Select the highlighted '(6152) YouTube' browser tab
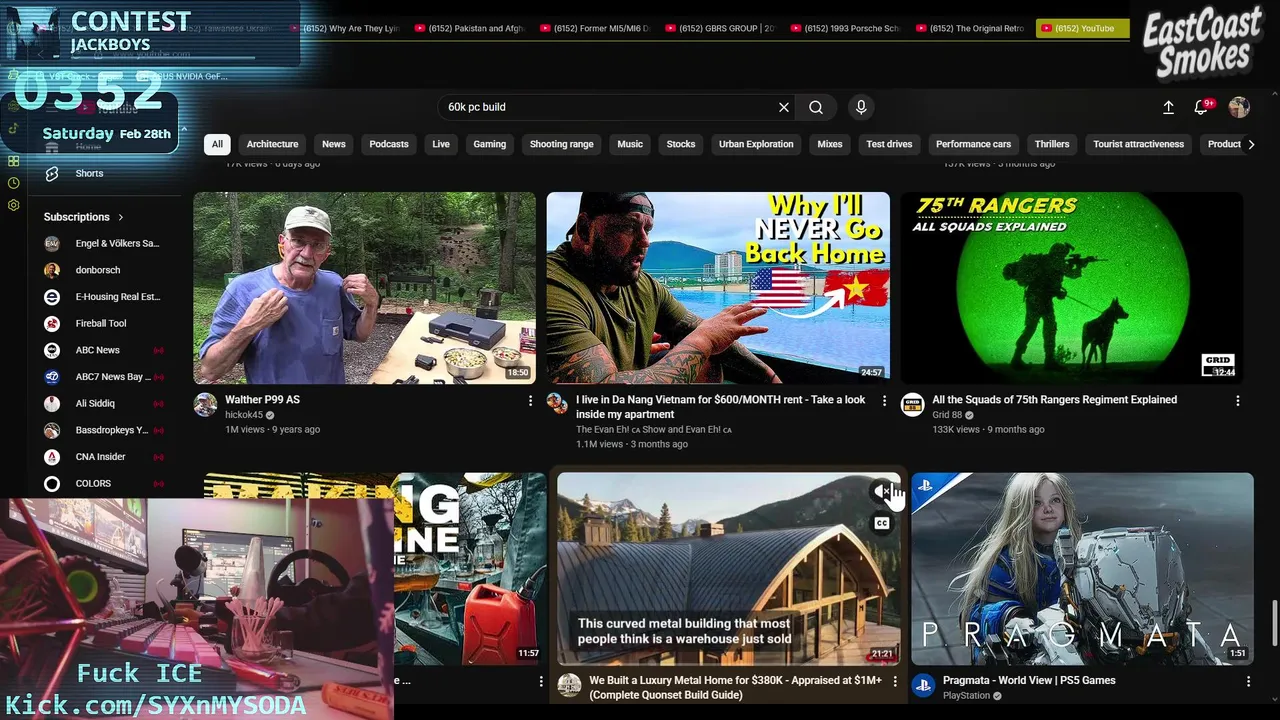The height and width of the screenshot is (720, 1280). coord(1083,28)
